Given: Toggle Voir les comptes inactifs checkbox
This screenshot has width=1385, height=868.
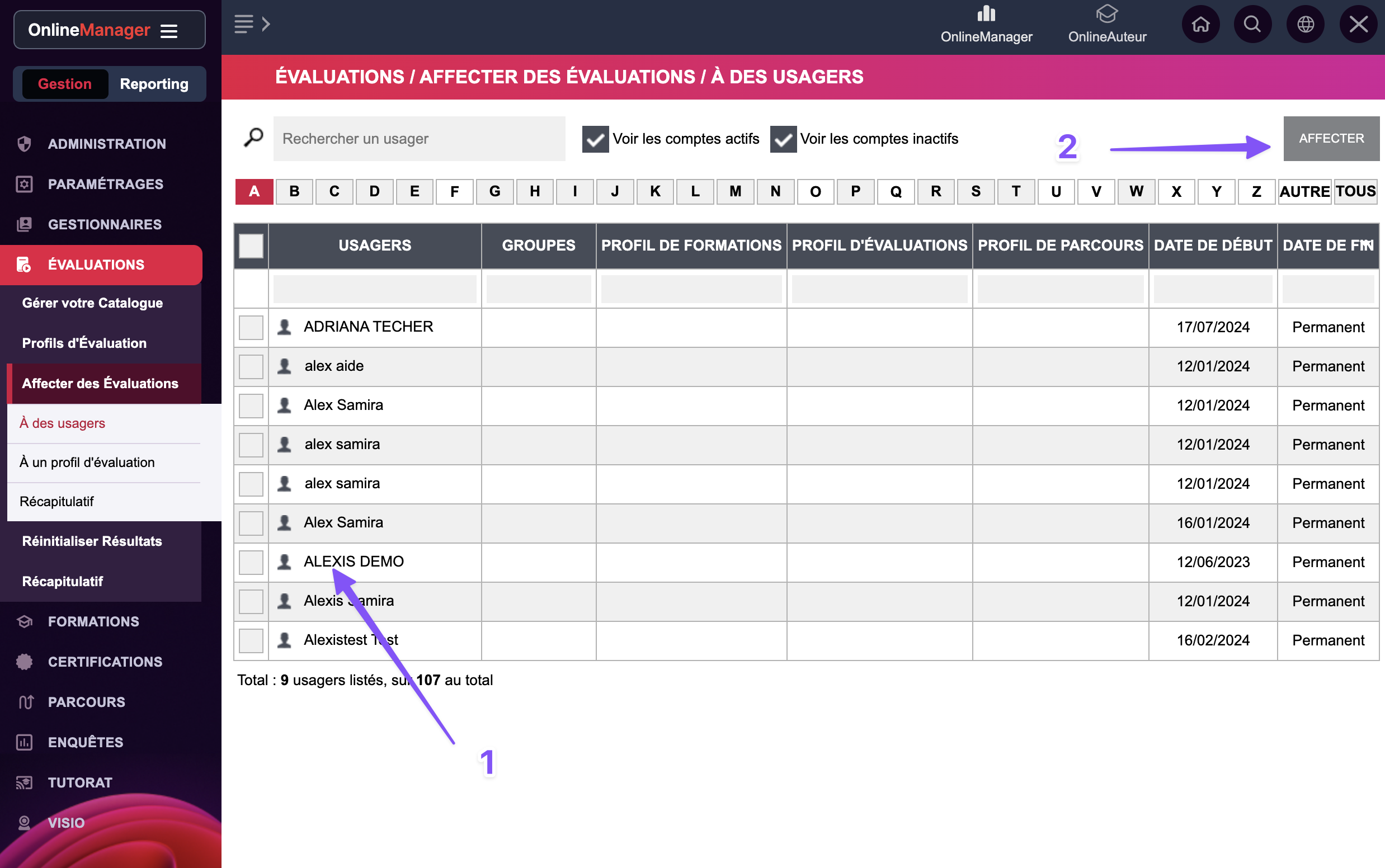Looking at the screenshot, I should tap(783, 139).
